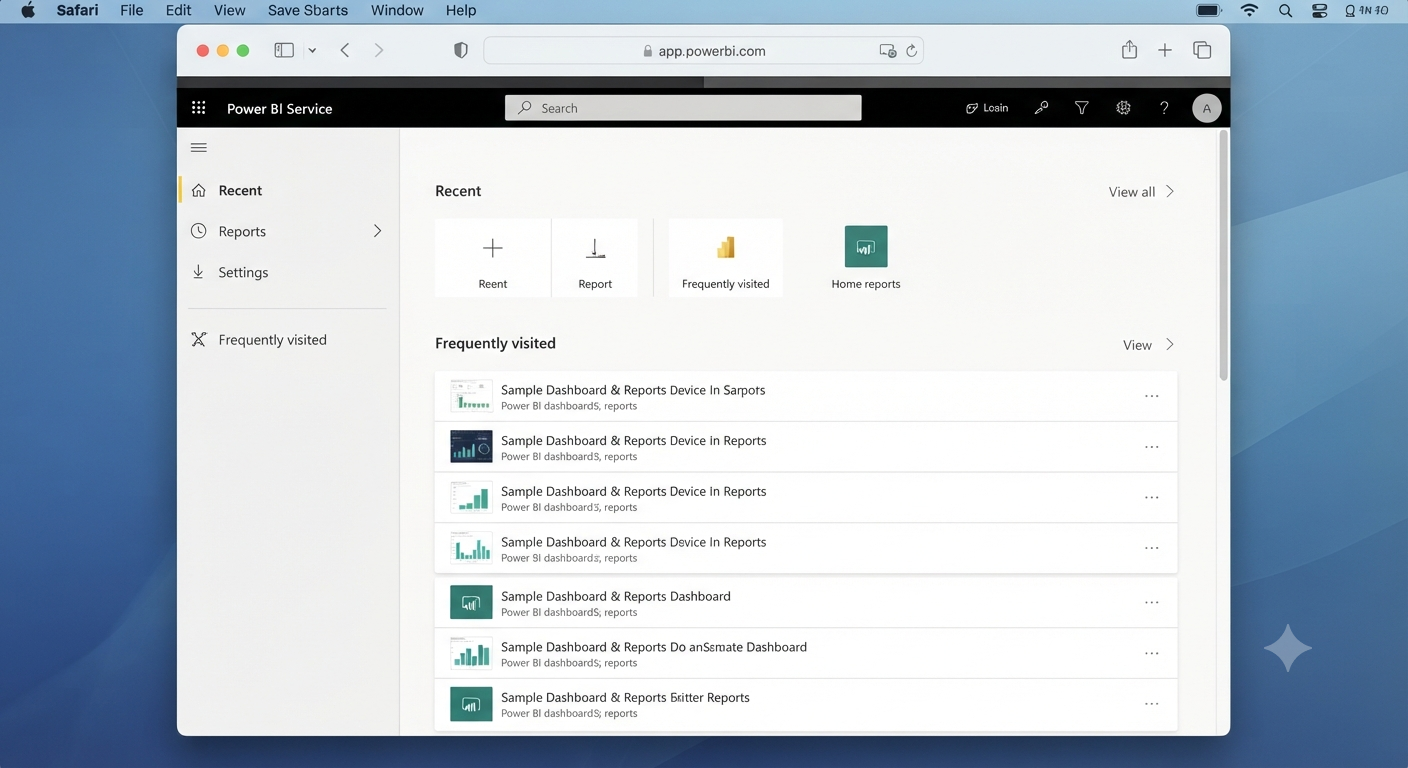Open sidebar dropdown arrow in Safari toolbar

click(312, 50)
